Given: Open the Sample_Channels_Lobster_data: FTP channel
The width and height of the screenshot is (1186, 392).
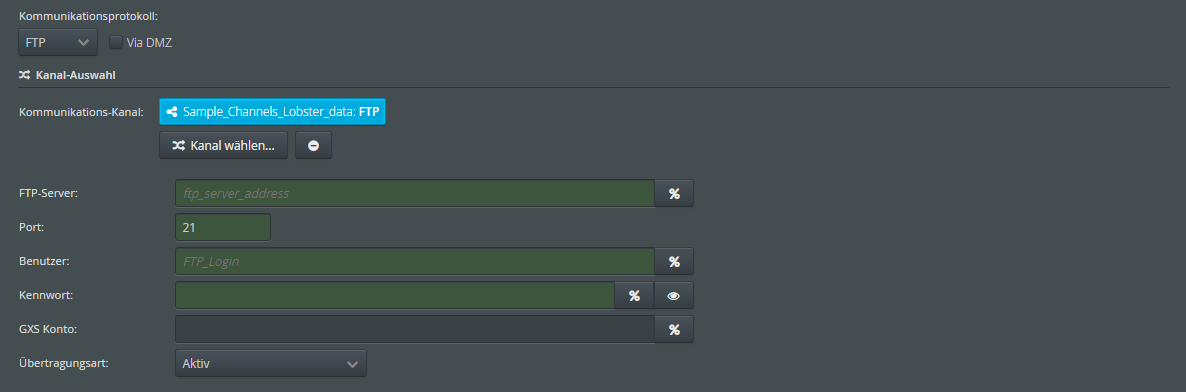Looking at the screenshot, I should 272,112.
